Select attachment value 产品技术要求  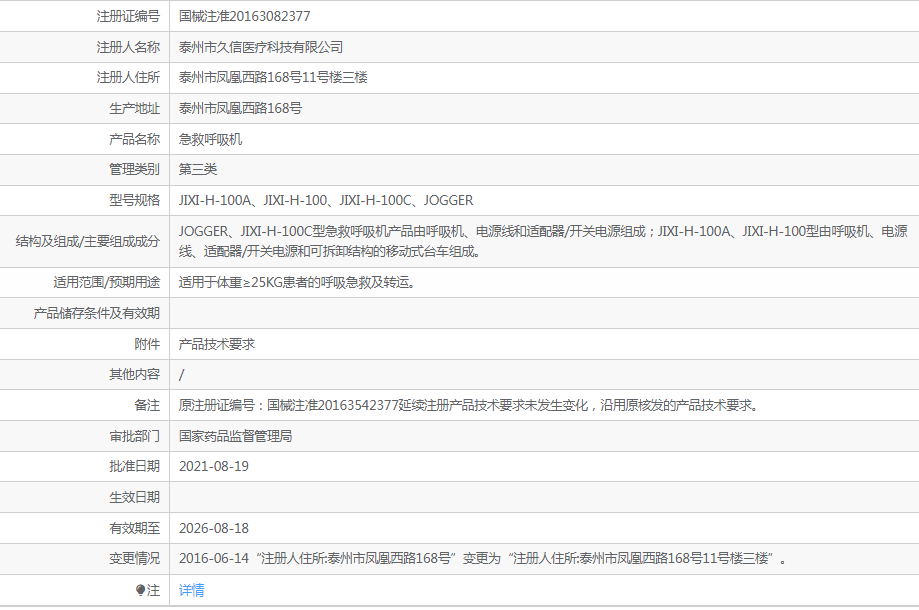[217, 345]
